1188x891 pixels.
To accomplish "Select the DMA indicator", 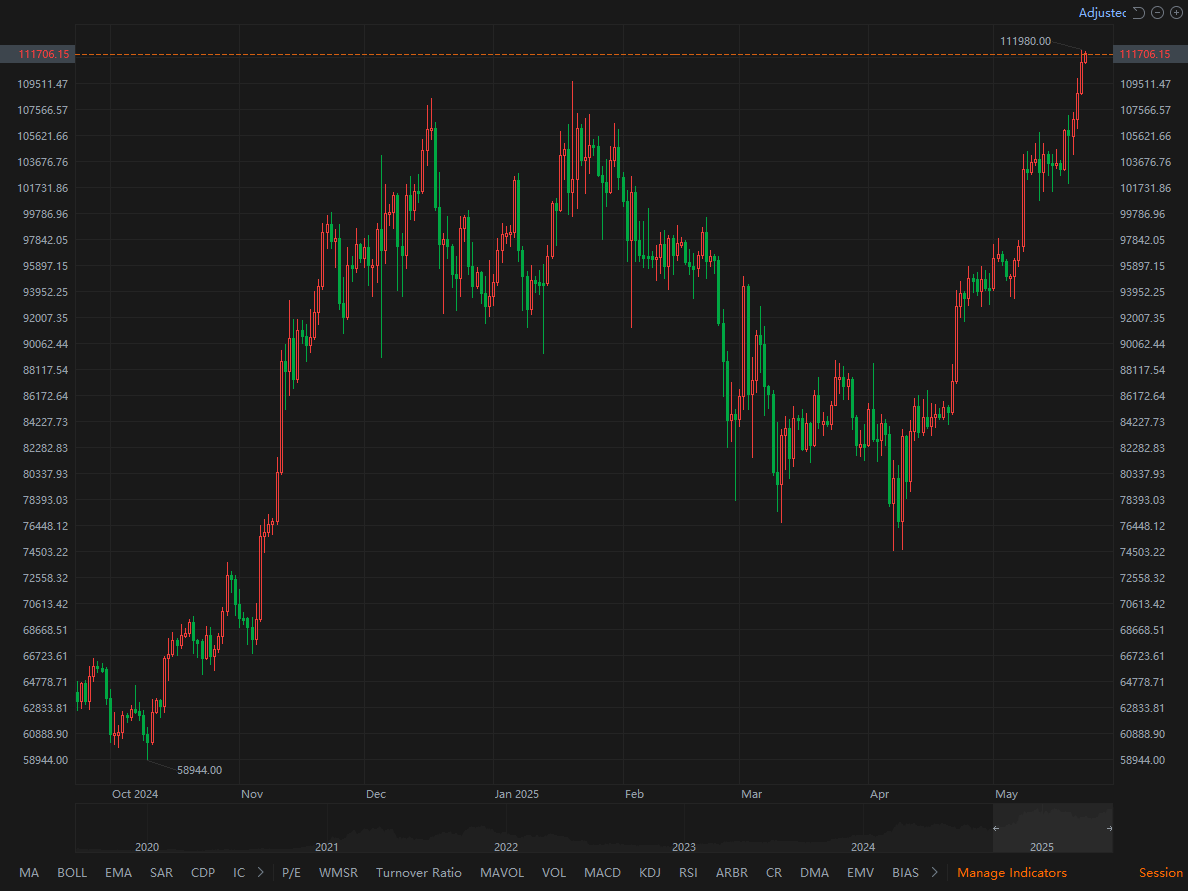I will [x=814, y=873].
